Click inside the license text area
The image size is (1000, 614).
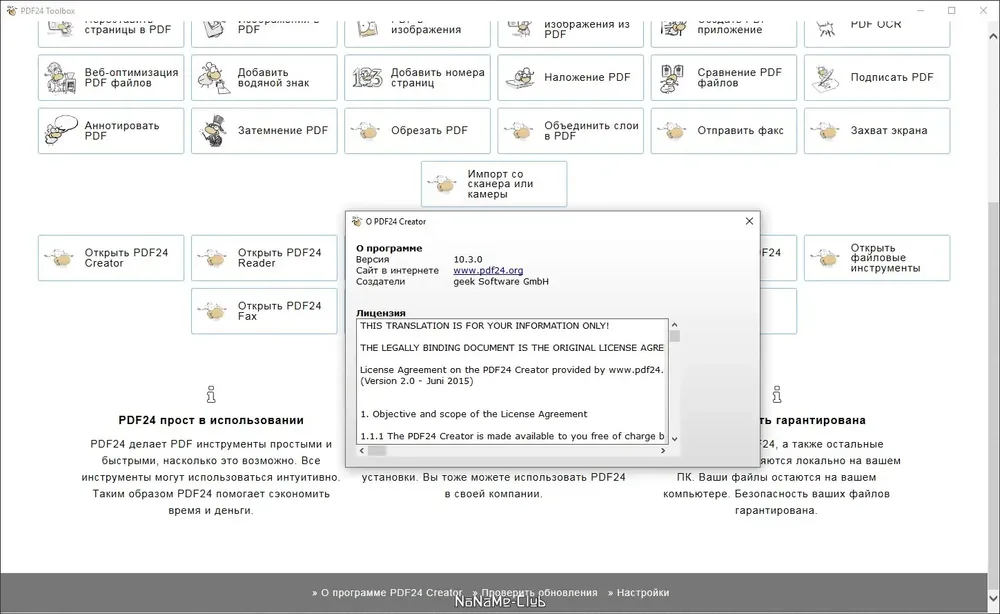point(512,381)
